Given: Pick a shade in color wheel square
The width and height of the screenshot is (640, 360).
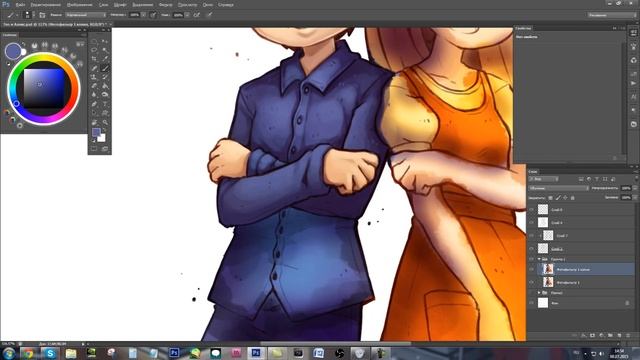Looking at the screenshot, I should (44, 88).
